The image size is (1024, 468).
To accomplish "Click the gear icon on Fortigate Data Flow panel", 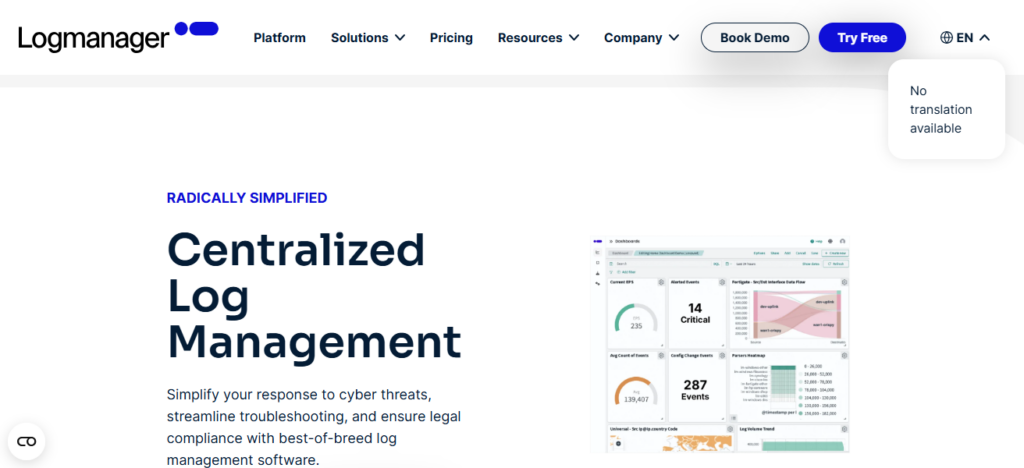I will [844, 282].
